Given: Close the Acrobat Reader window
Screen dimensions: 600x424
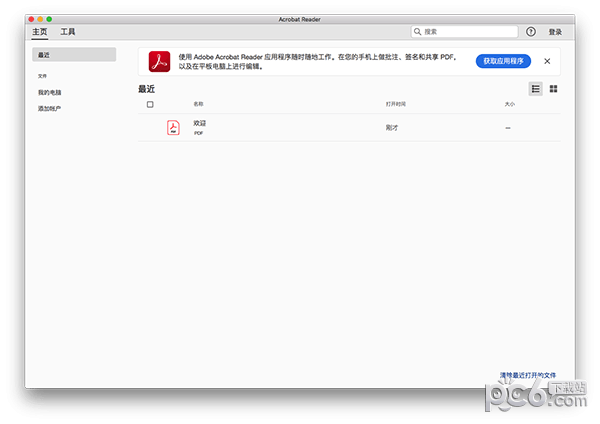Looking at the screenshot, I should pyautogui.click(x=31, y=19).
